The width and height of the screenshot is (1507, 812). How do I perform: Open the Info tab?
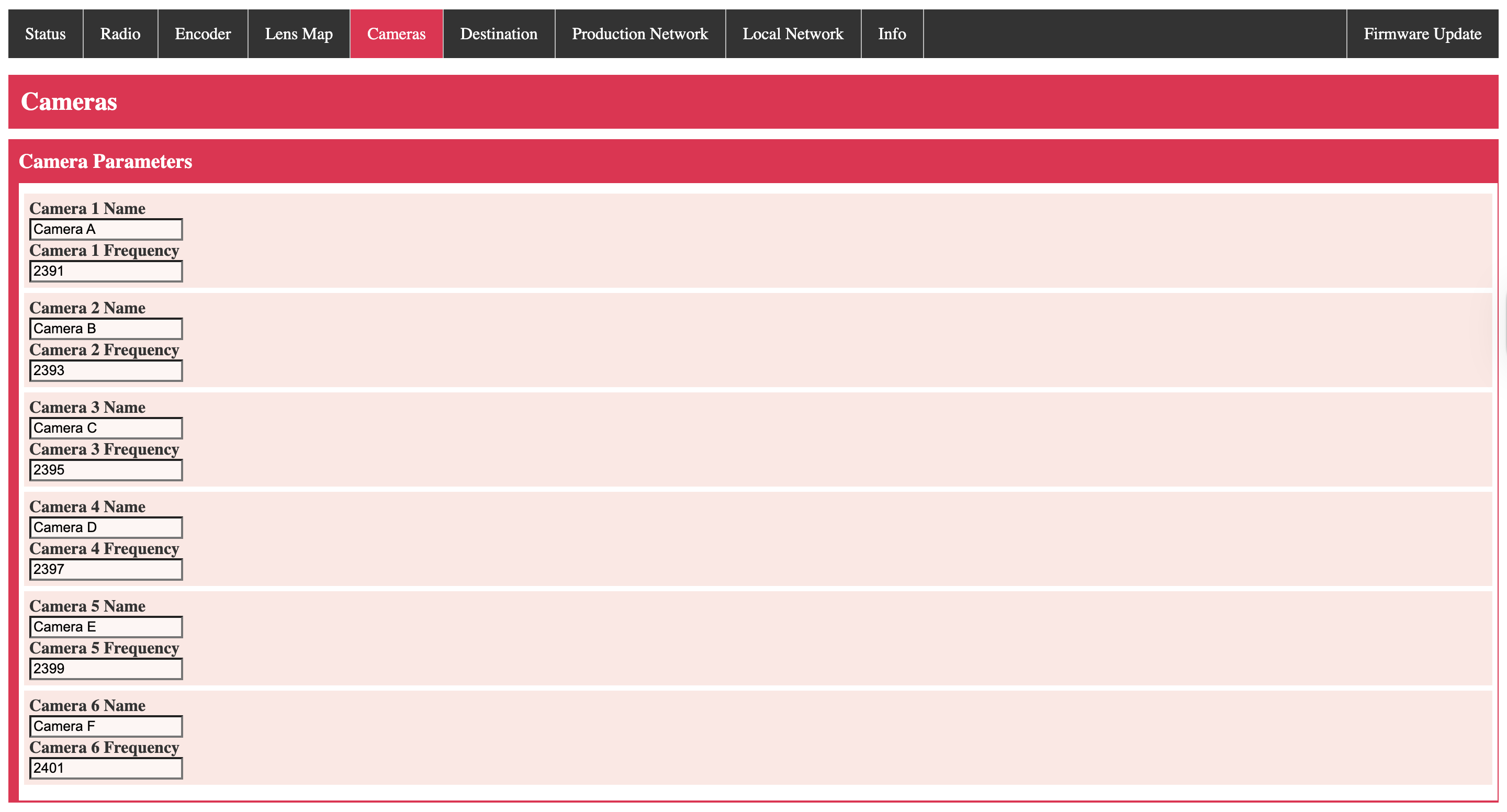pyautogui.click(x=892, y=34)
